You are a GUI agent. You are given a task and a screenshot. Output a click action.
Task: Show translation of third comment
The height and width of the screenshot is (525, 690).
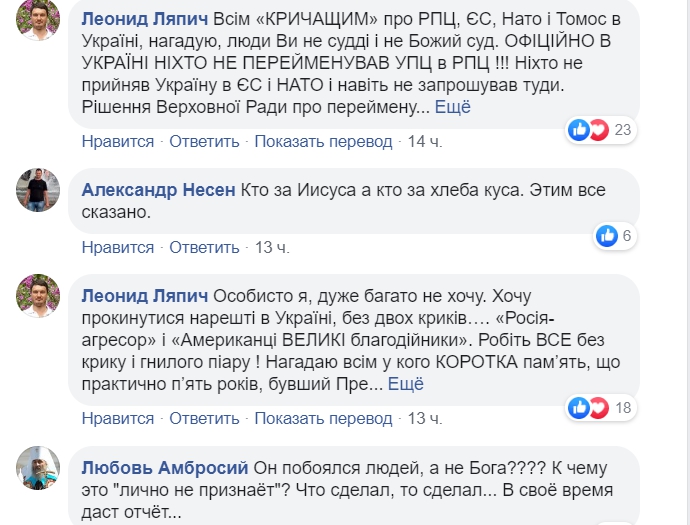pyautogui.click(x=324, y=417)
